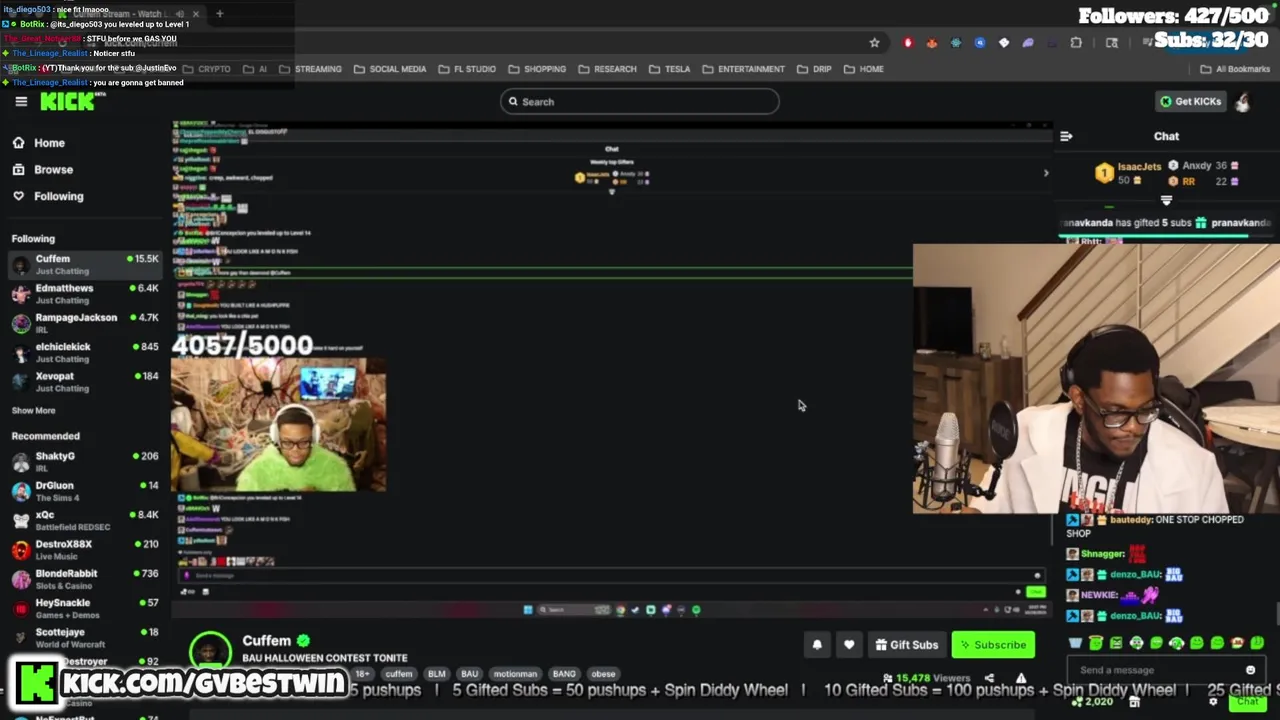Image resolution: width=1280 pixels, height=720 pixels.
Task: Open the SOCIAL MEDIA bookmarks folder
Action: pyautogui.click(x=390, y=69)
